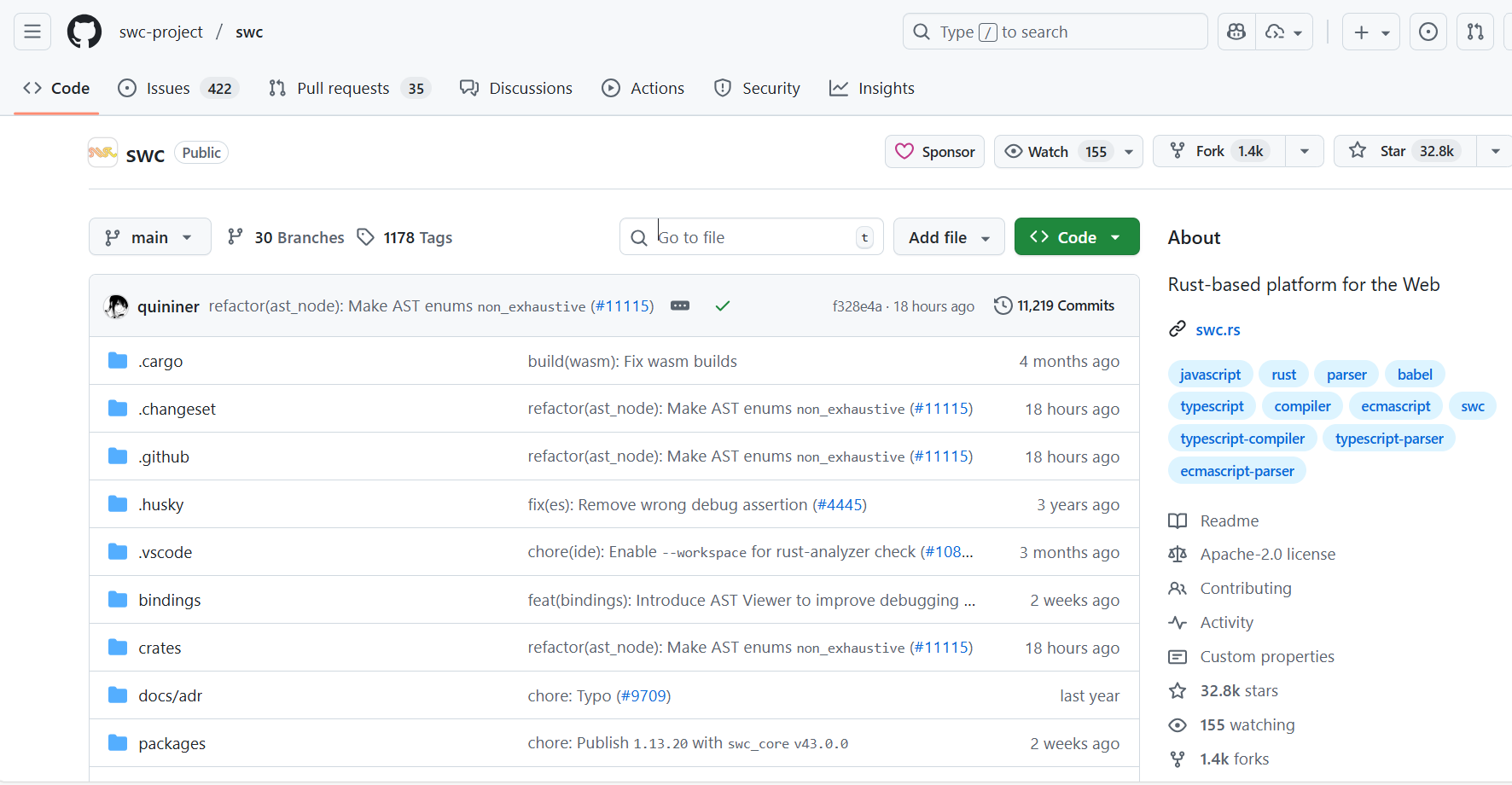Open the .github folder
Viewport: 1512px width, 785px height.
pos(164,456)
